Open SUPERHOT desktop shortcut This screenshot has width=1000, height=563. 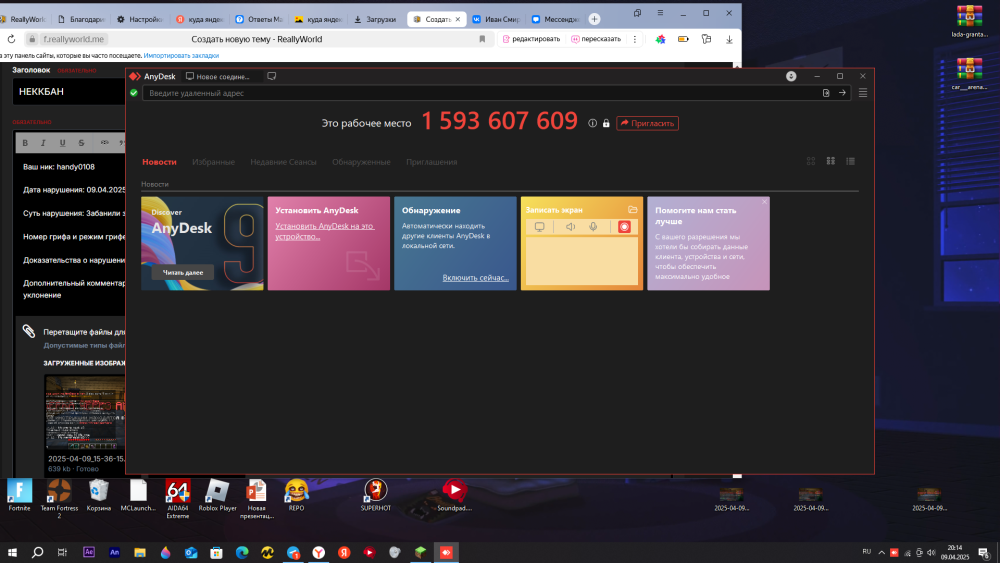[376, 495]
